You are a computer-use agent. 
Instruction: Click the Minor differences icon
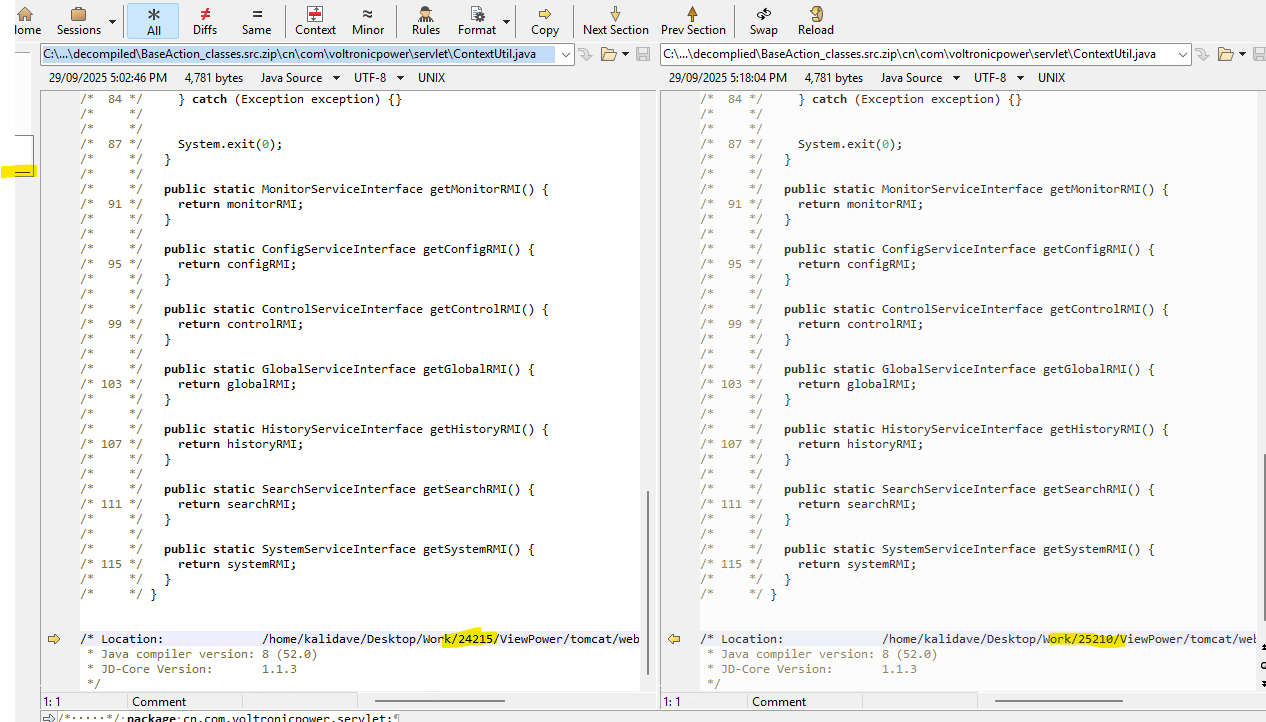tap(368, 20)
